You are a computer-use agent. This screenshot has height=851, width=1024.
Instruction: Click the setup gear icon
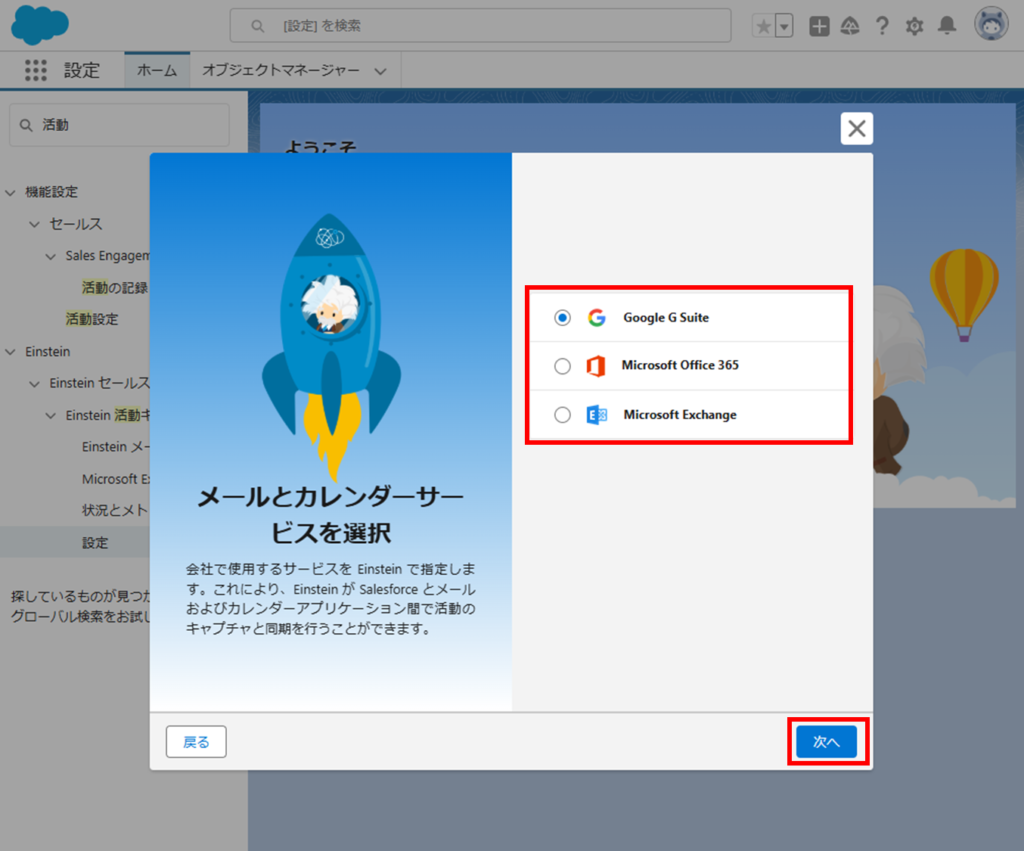tap(914, 26)
